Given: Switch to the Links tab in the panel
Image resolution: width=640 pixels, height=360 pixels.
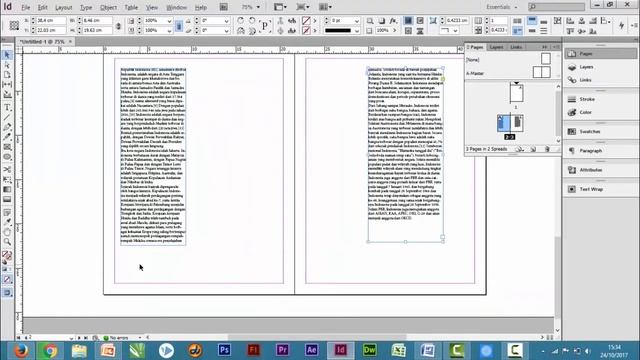Looking at the screenshot, I should click(516, 47).
